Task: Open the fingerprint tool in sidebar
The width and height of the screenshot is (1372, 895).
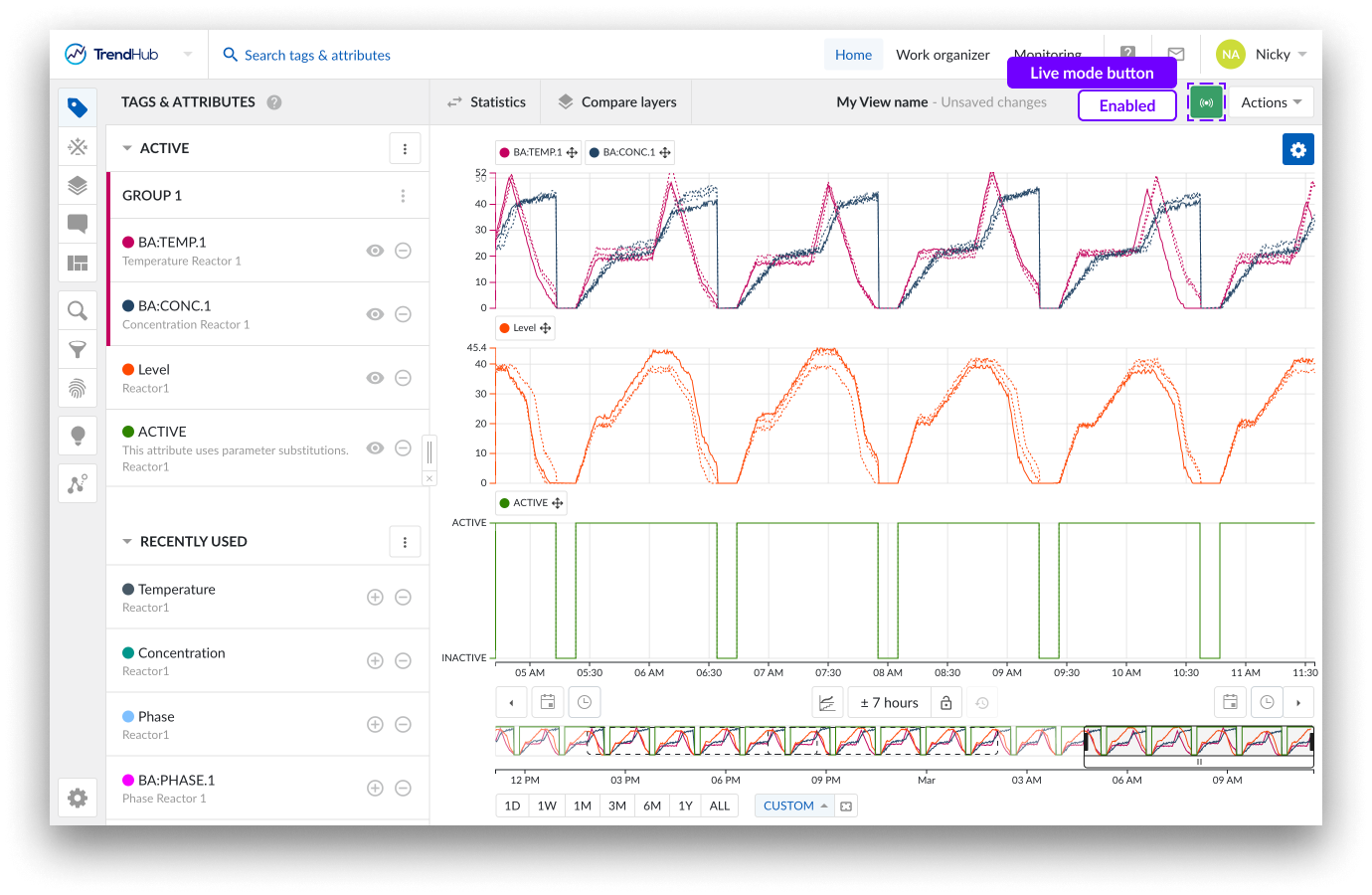Action: [78, 388]
